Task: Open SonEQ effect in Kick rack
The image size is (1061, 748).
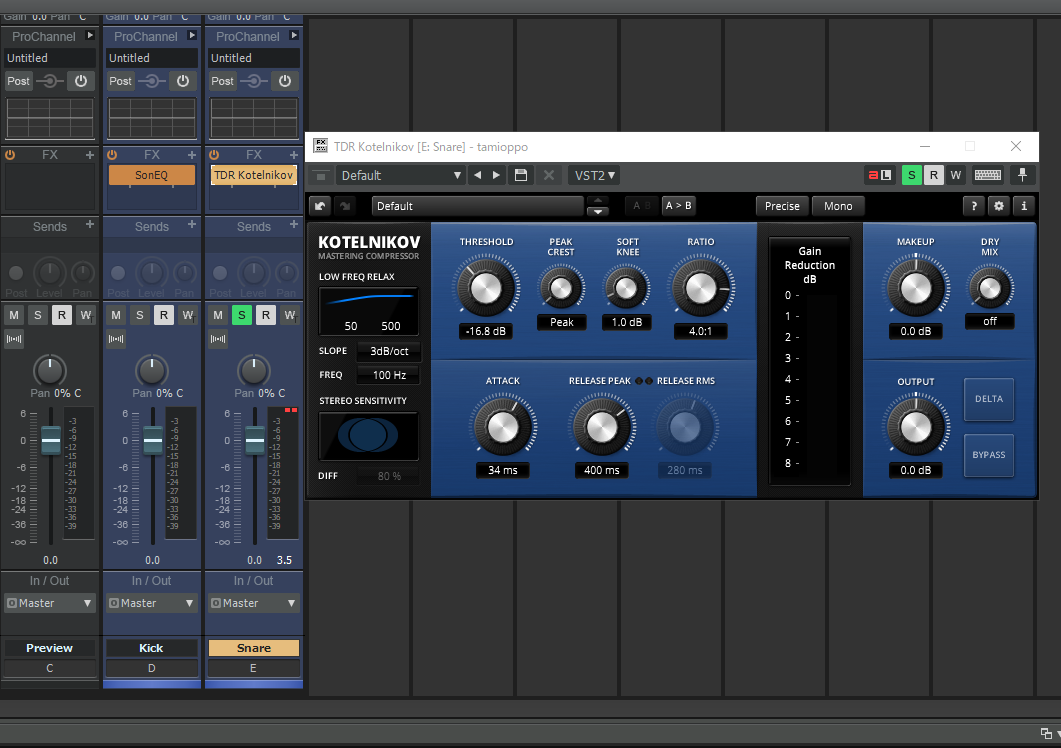Action: pyautogui.click(x=152, y=175)
